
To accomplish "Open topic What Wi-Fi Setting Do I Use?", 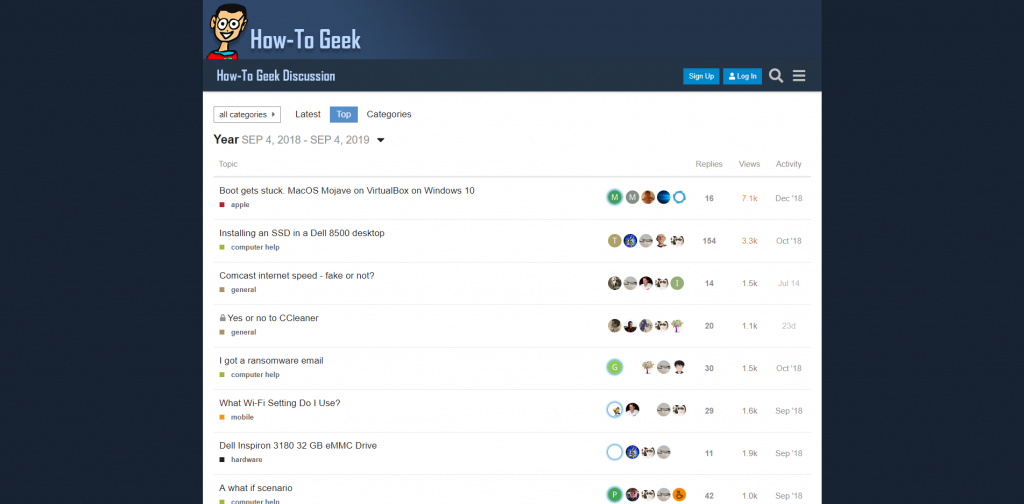I will click(x=280, y=403).
